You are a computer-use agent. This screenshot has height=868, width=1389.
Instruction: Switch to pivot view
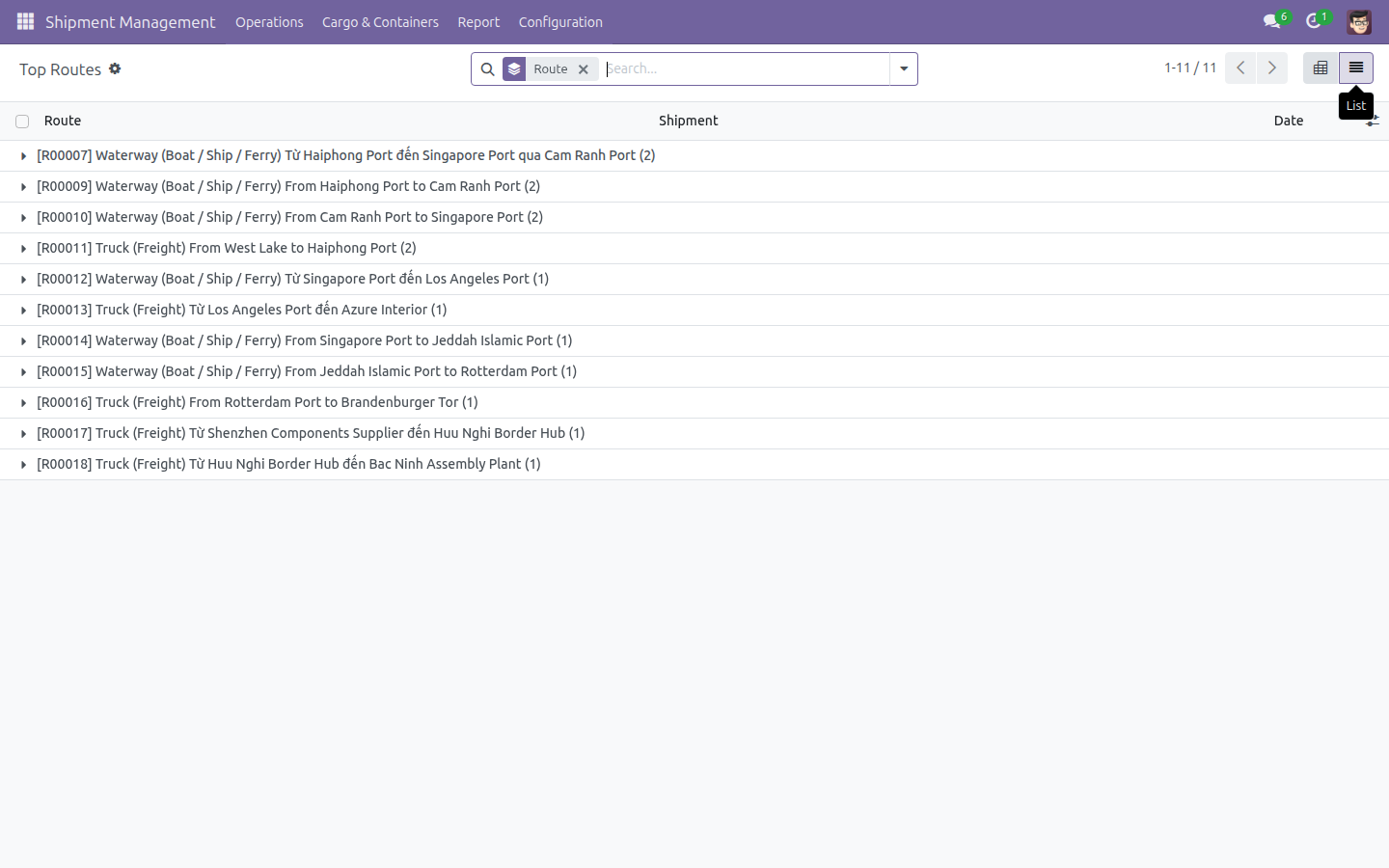(x=1321, y=68)
